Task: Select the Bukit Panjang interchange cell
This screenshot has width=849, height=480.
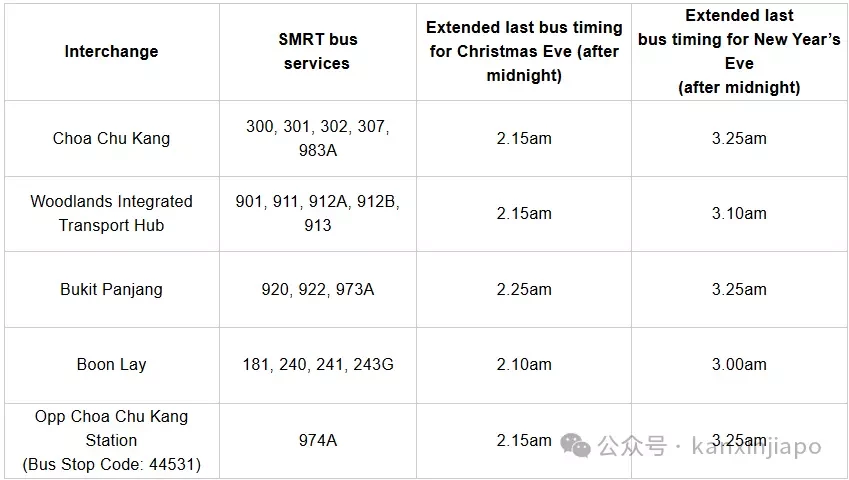Action: coord(112,290)
